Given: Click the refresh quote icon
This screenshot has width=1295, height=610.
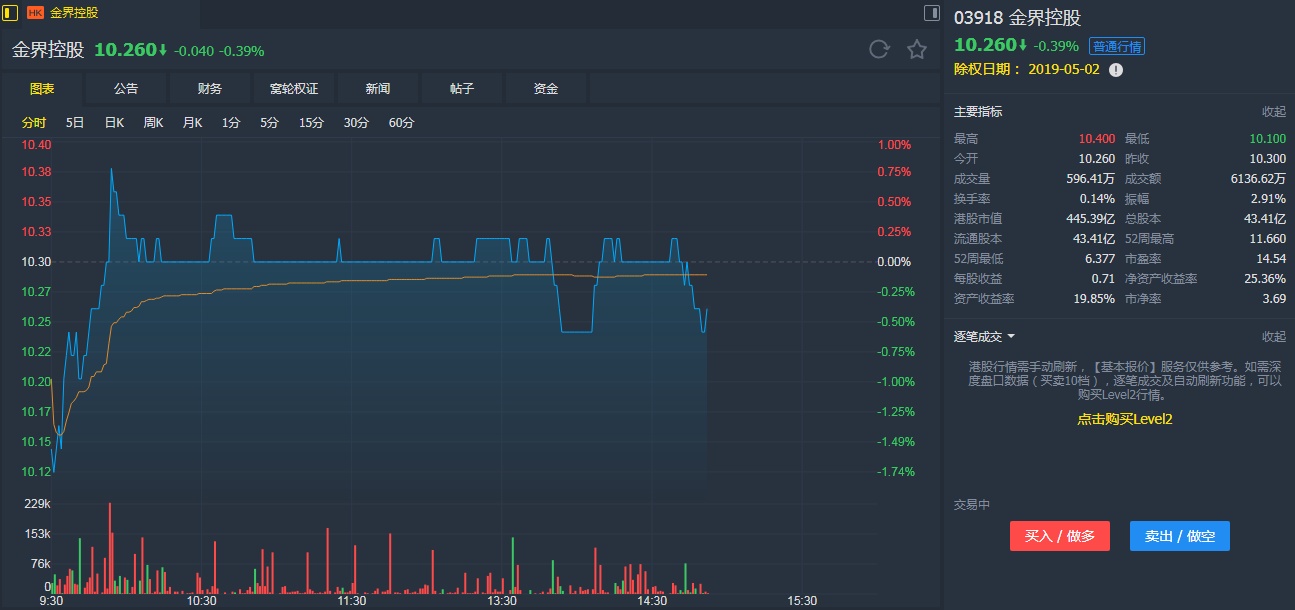Looking at the screenshot, I should point(879,50).
